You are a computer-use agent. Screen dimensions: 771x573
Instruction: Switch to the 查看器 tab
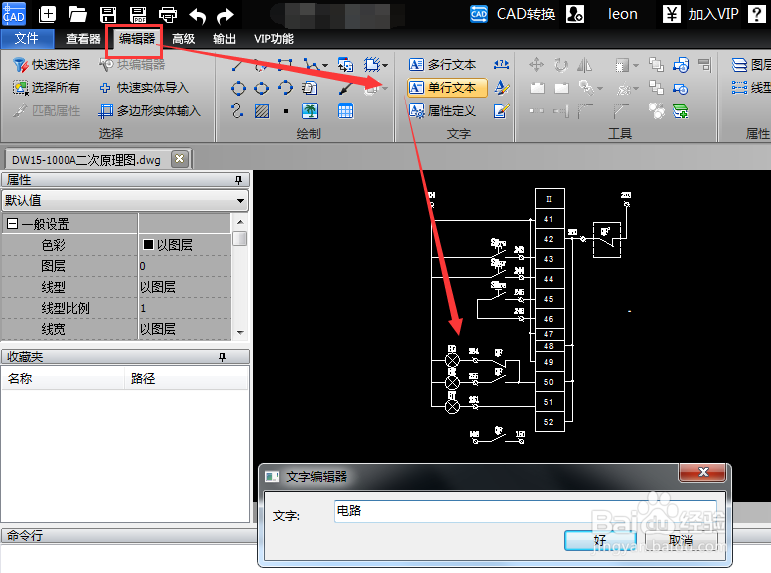83,39
